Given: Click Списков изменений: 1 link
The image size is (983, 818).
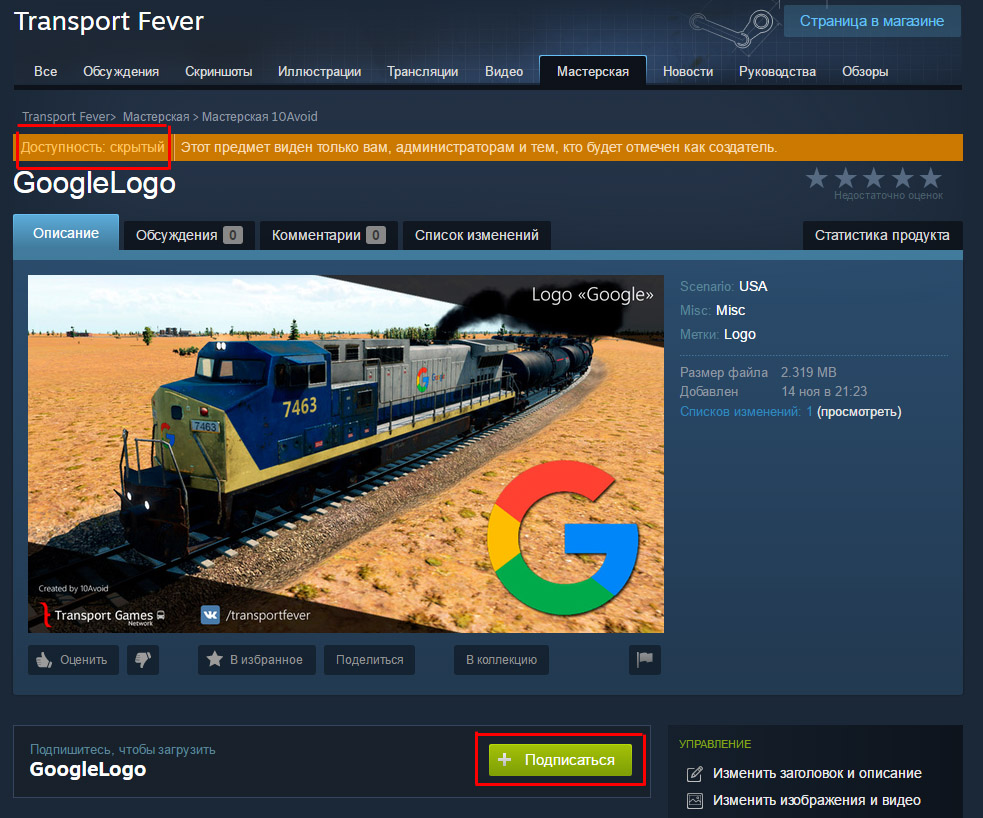Looking at the screenshot, I should tap(746, 412).
